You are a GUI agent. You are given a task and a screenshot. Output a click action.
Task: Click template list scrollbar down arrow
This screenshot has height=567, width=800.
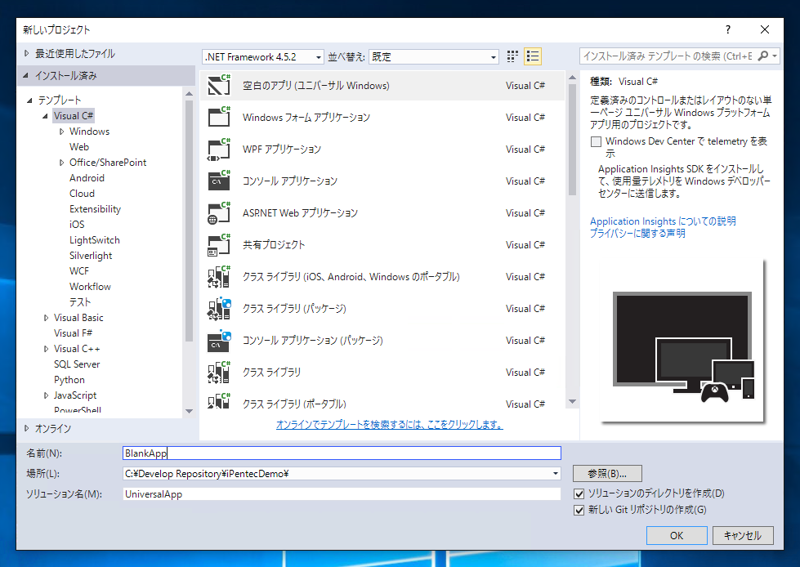coord(572,402)
